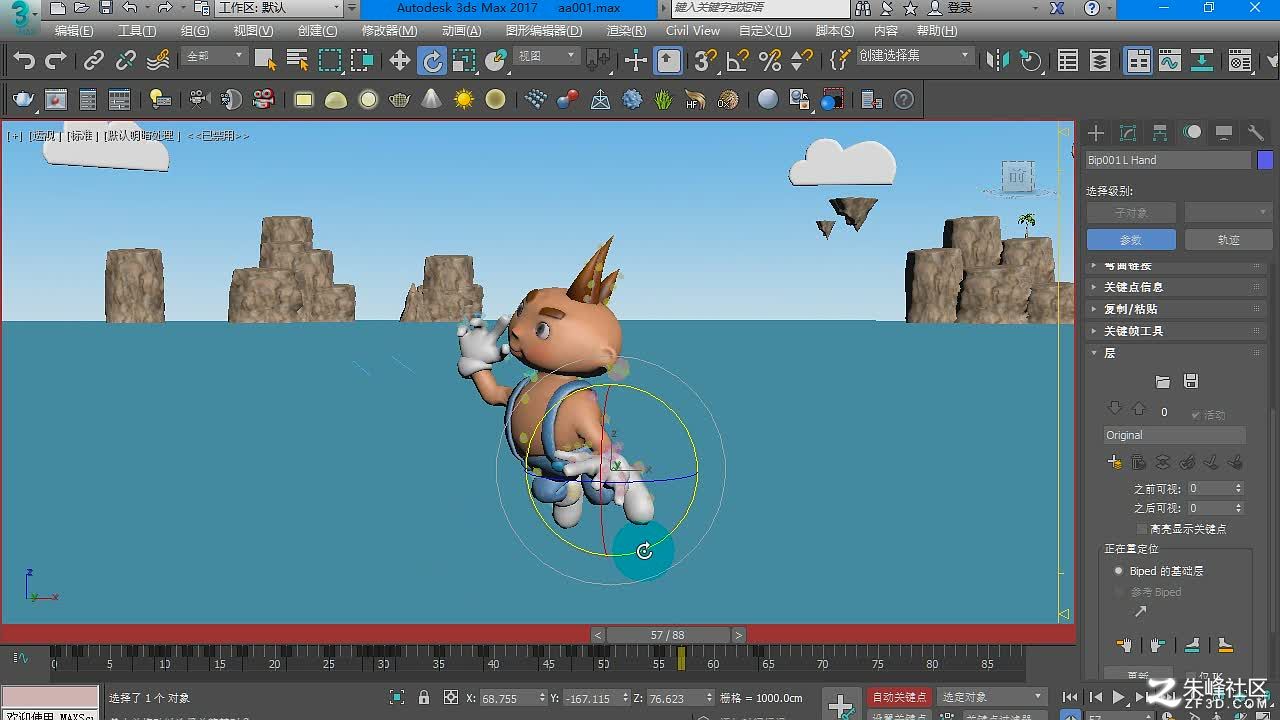1280x720 pixels.
Task: Switch to the Hierarchy command panel tab
Action: click(x=1160, y=133)
